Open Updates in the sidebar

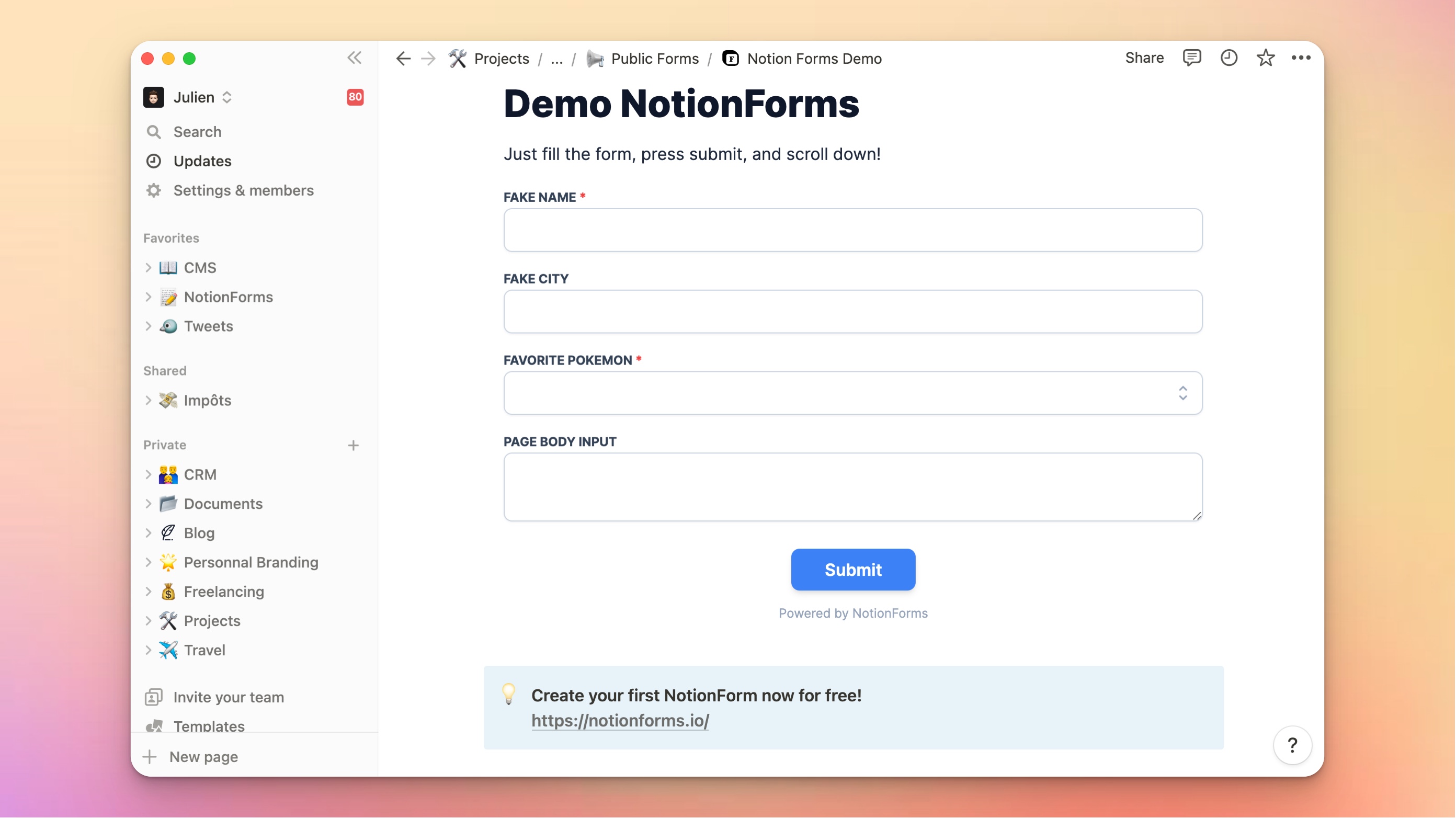point(202,161)
